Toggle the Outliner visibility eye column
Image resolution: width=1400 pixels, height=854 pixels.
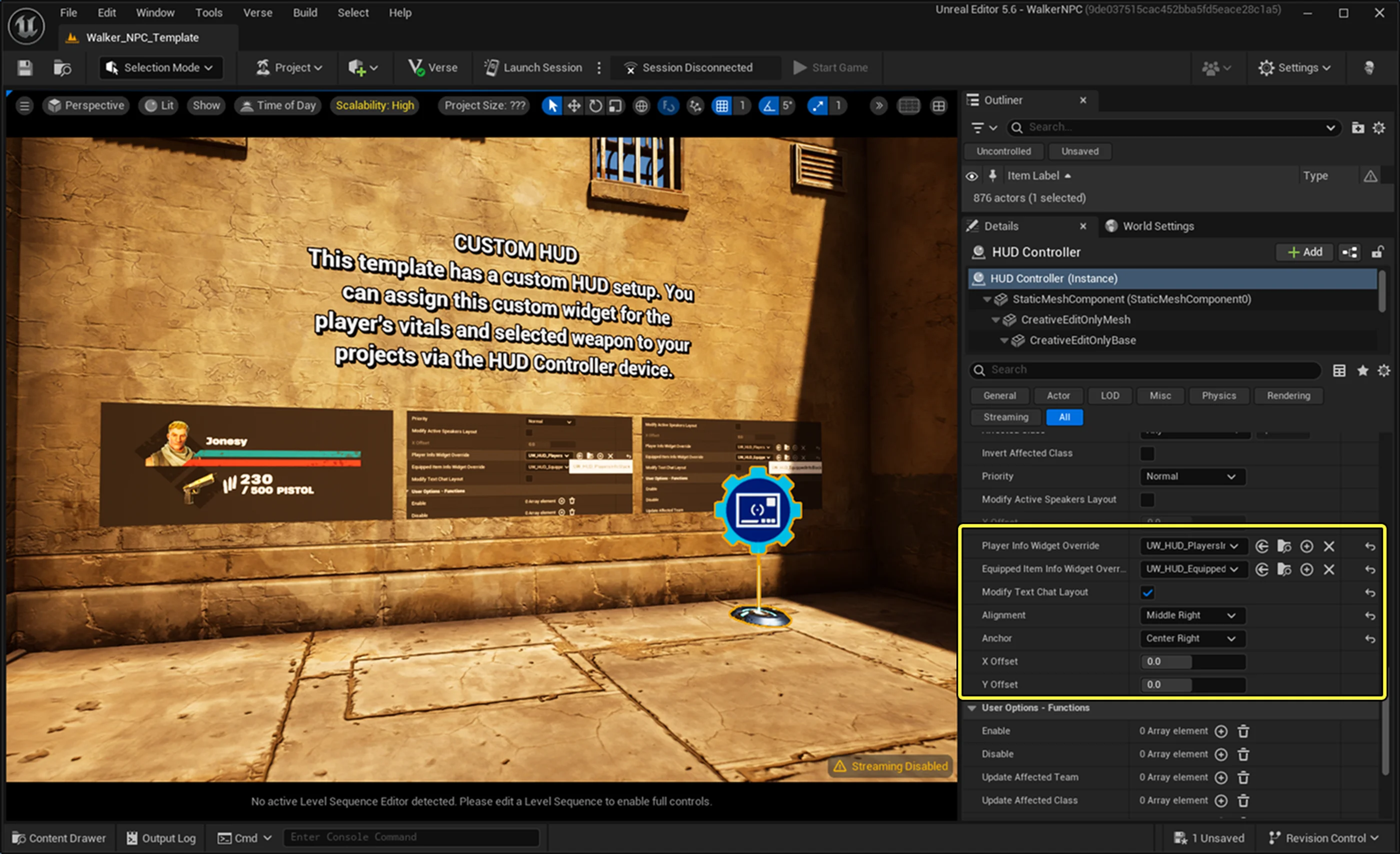tap(972, 176)
